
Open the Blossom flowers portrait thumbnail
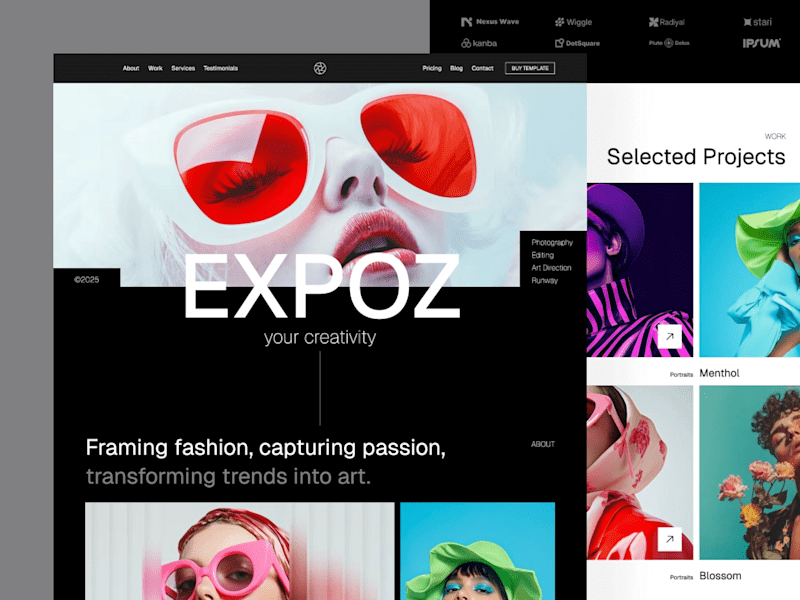click(x=749, y=472)
